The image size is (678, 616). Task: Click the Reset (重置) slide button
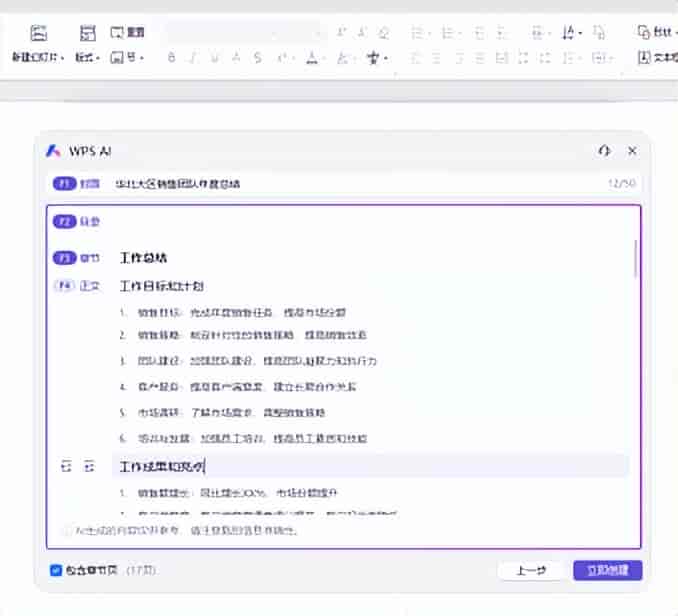click(x=127, y=32)
